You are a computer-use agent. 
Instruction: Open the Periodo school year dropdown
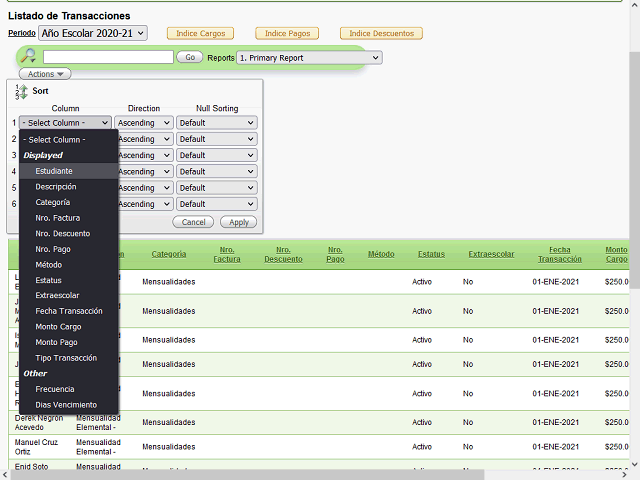tap(93, 33)
